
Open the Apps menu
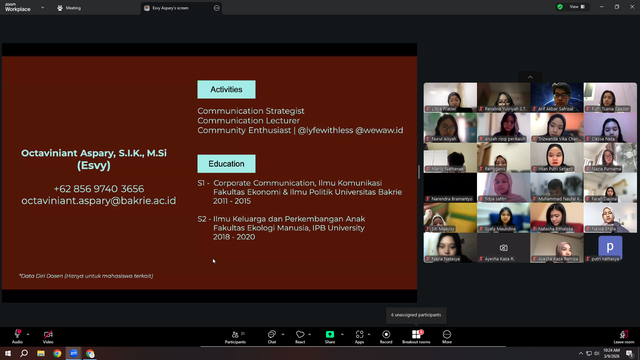(359, 337)
